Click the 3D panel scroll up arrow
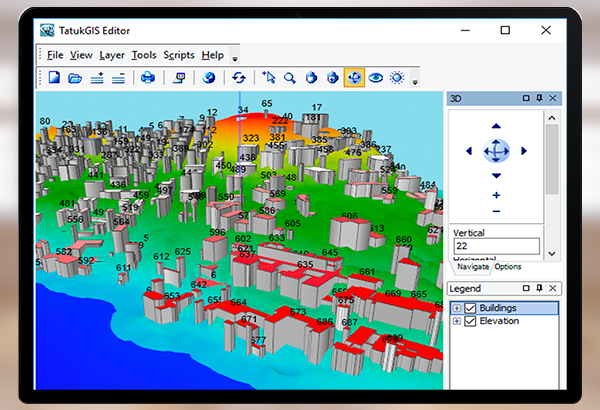The image size is (600, 410). 552,118
